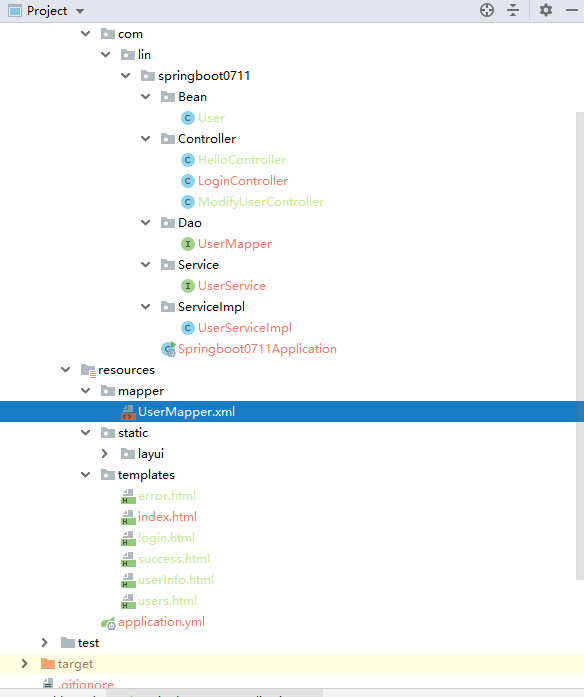Click the test folder icon
Image resolution: width=584 pixels, height=697 pixels.
[68, 643]
